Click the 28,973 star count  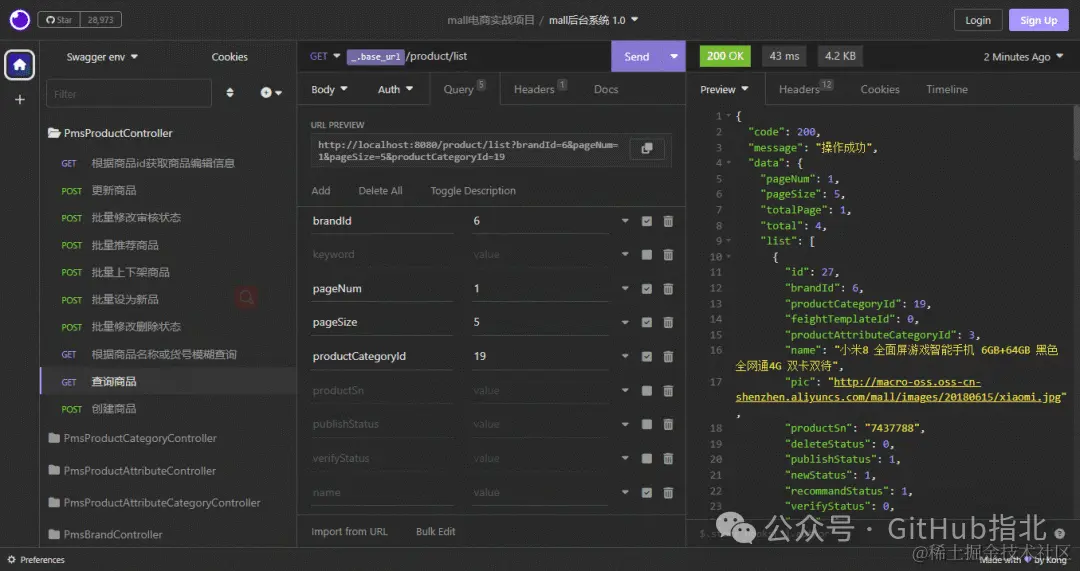101,20
